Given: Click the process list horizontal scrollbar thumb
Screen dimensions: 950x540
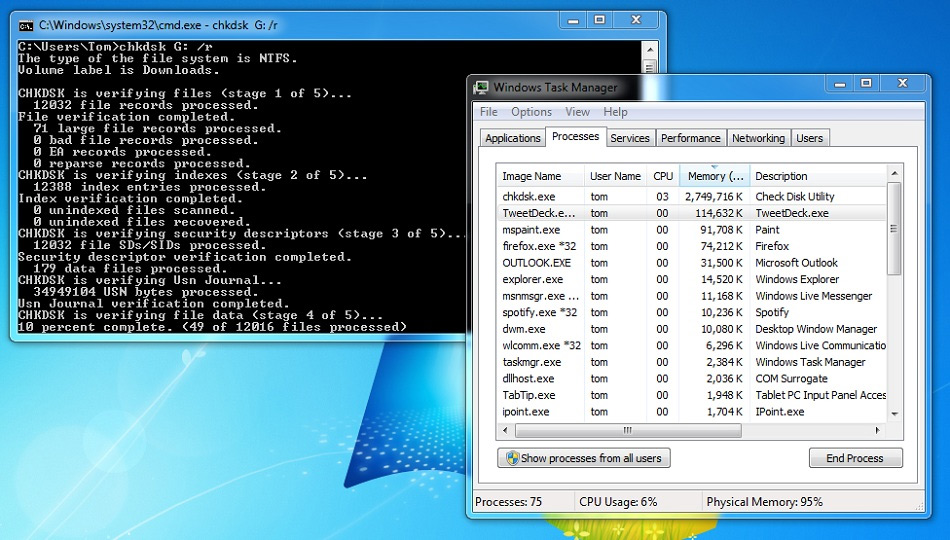Looking at the screenshot, I should click(628, 430).
